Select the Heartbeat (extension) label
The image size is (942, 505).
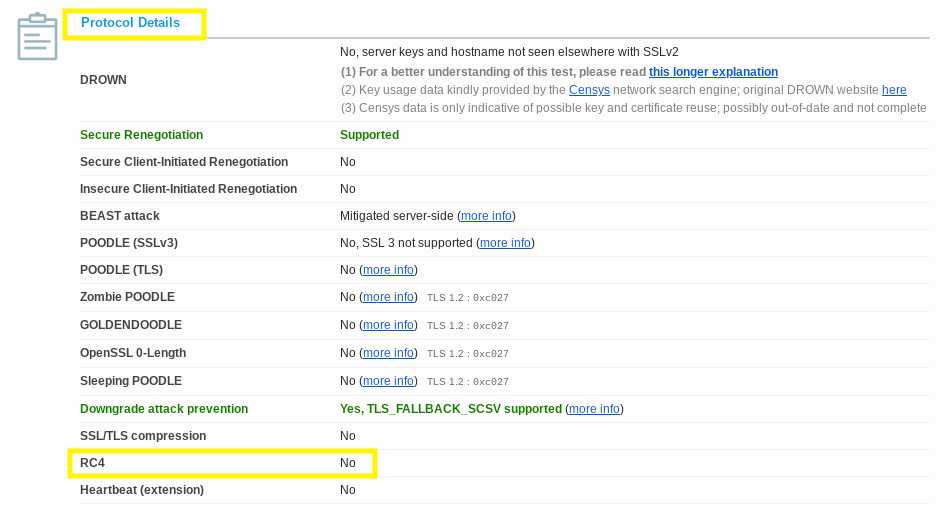pos(142,490)
